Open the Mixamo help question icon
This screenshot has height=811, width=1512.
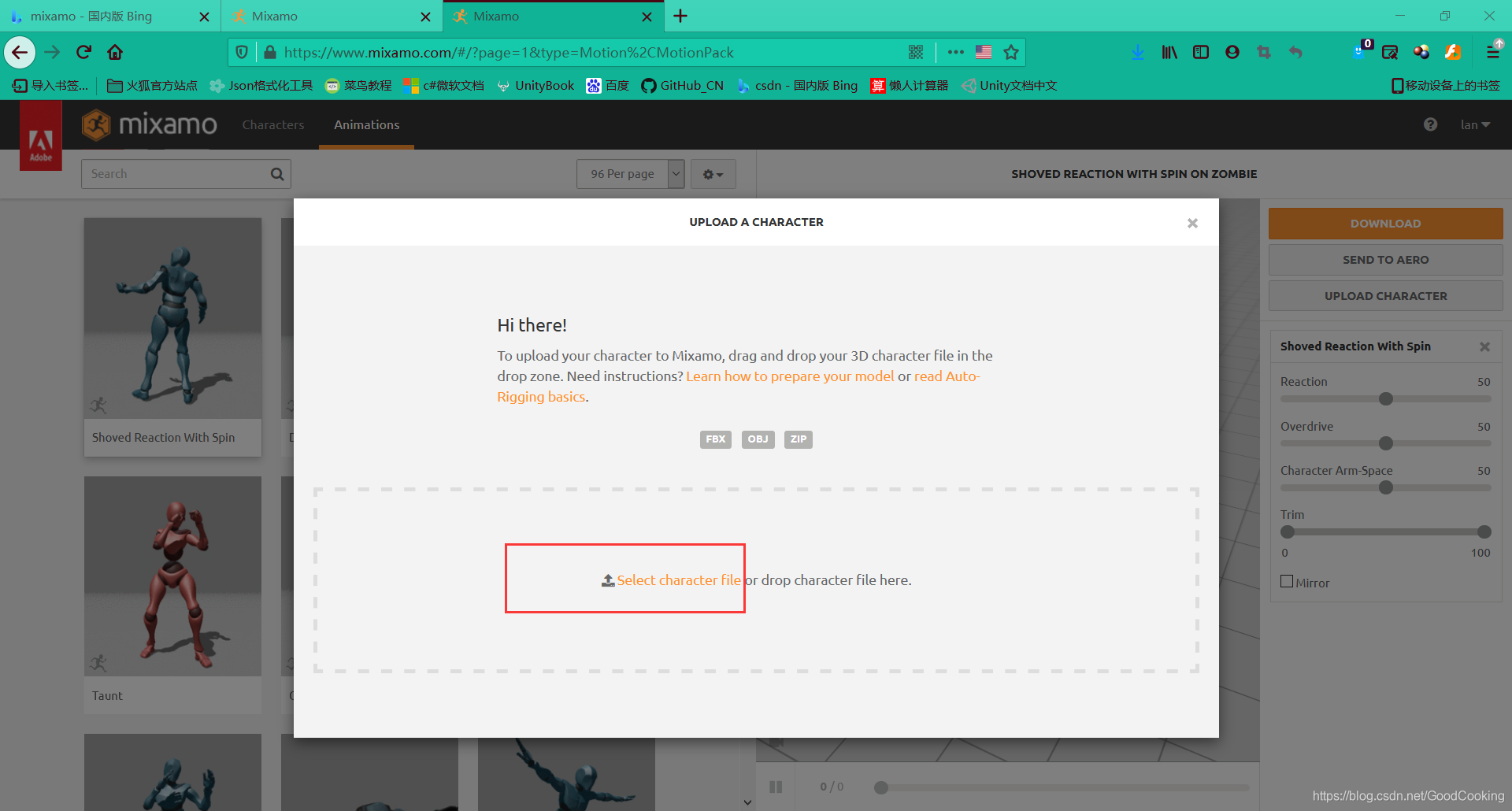point(1430,124)
